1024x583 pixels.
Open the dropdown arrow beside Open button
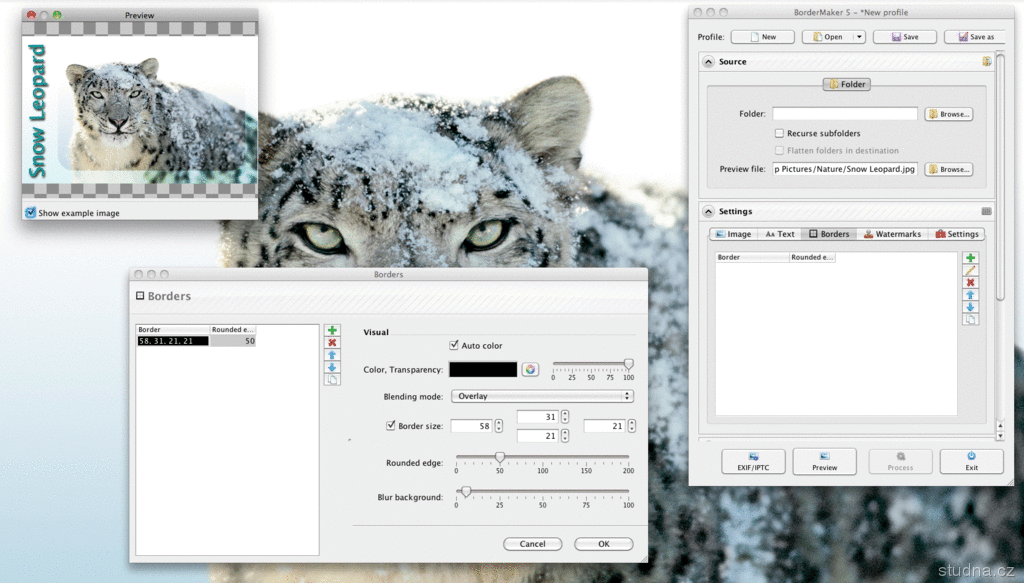[859, 37]
